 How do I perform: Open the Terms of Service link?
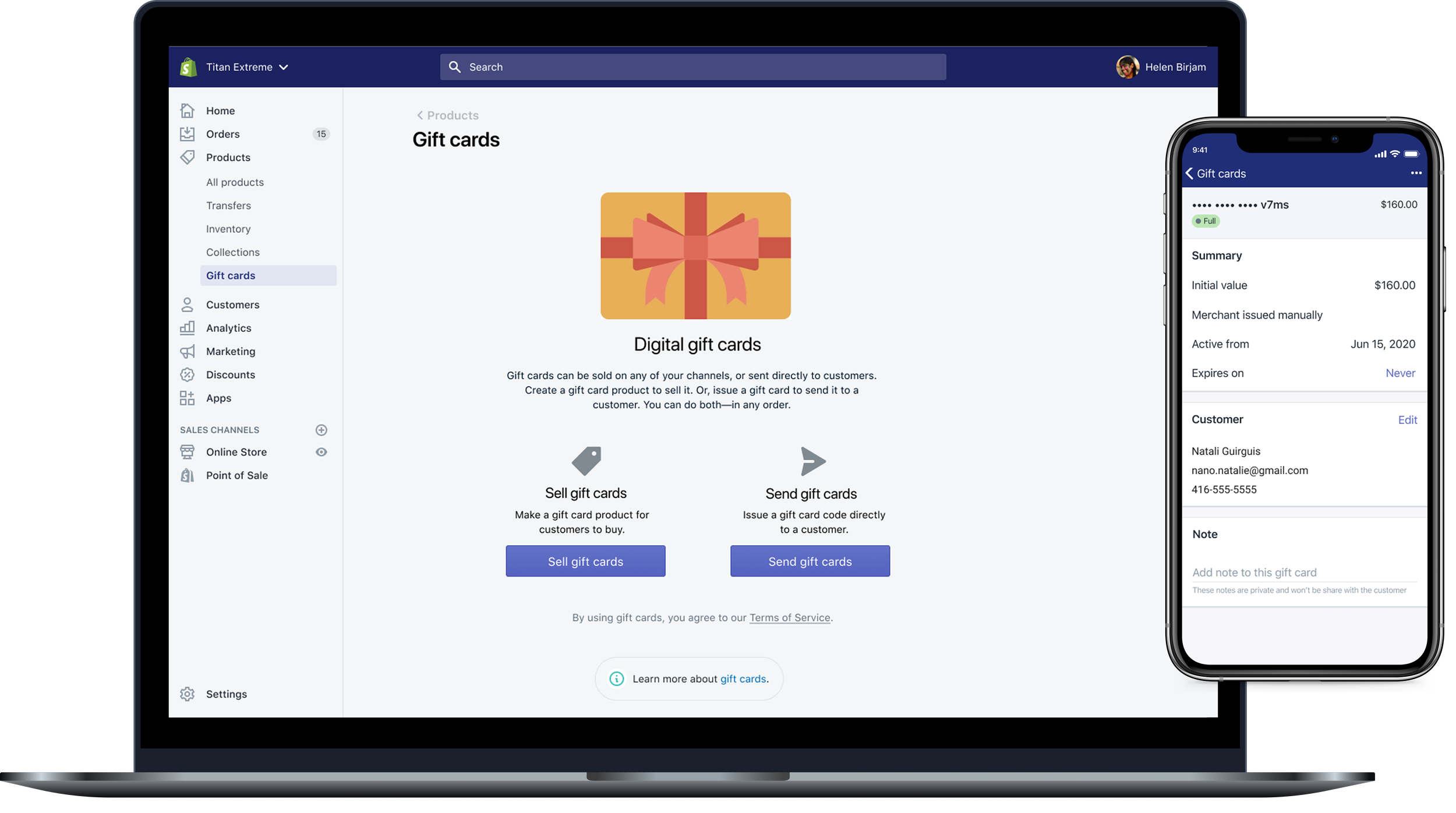click(790, 617)
